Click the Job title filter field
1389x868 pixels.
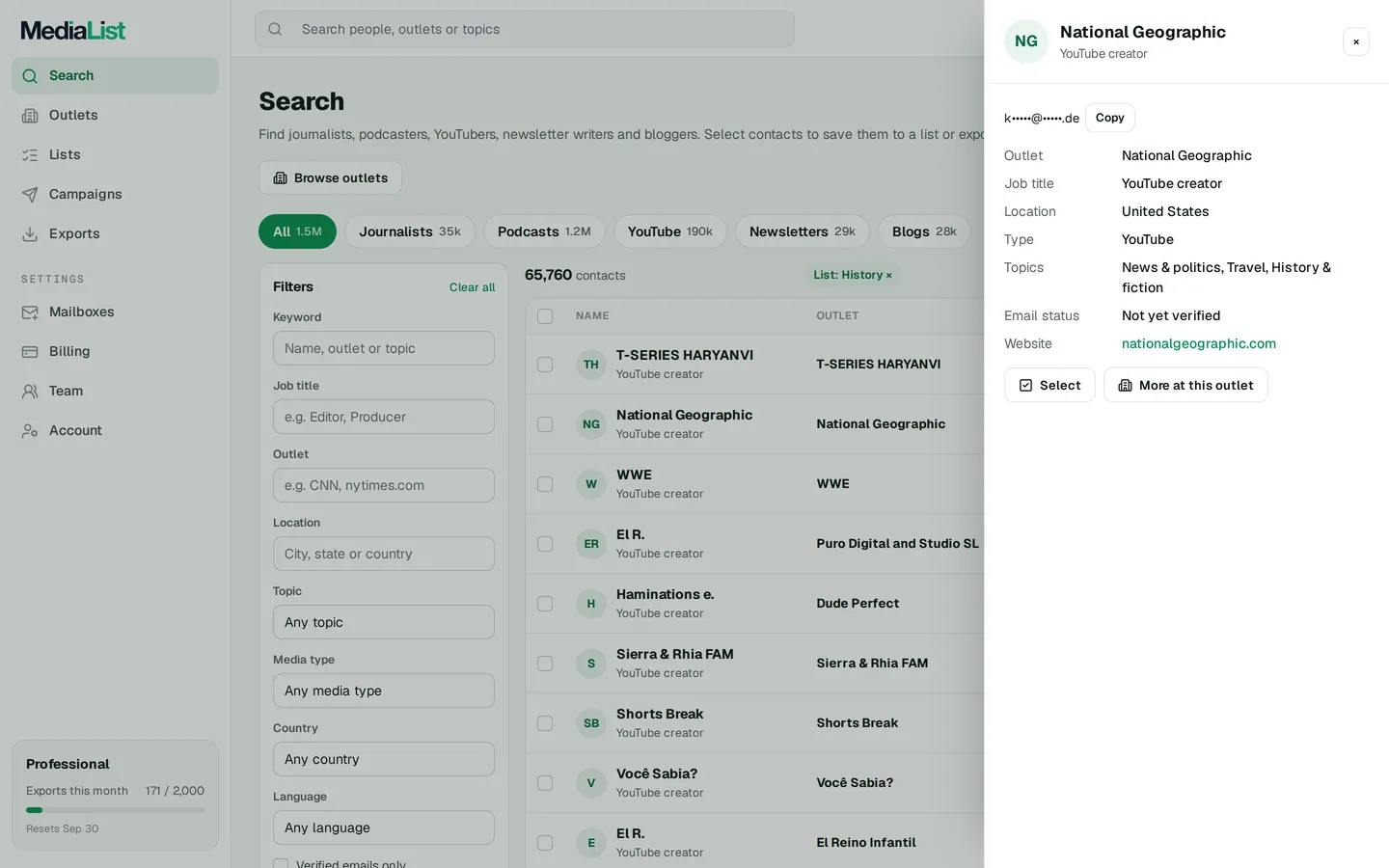[384, 417]
